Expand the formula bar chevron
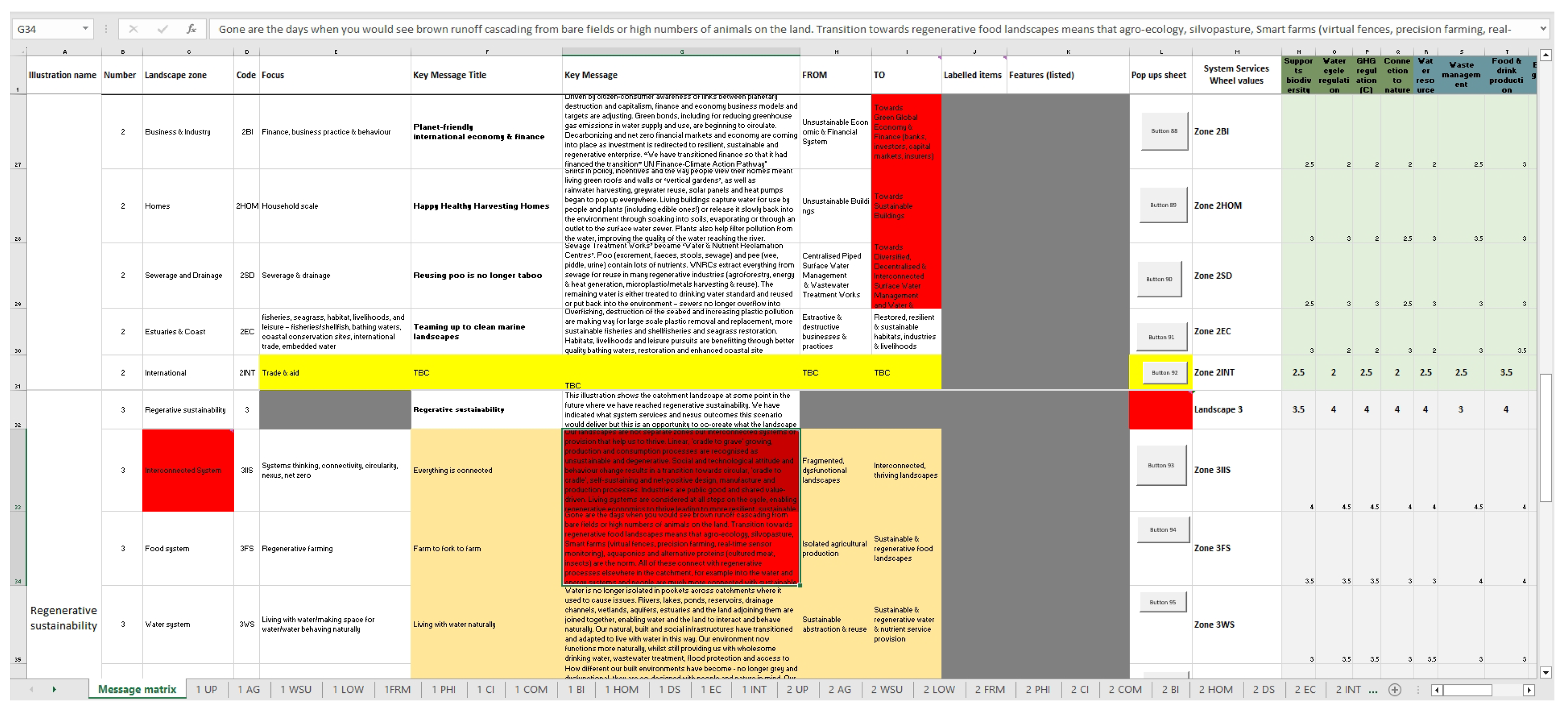The width and height of the screenshot is (1568, 714). pyautogui.click(x=1543, y=29)
